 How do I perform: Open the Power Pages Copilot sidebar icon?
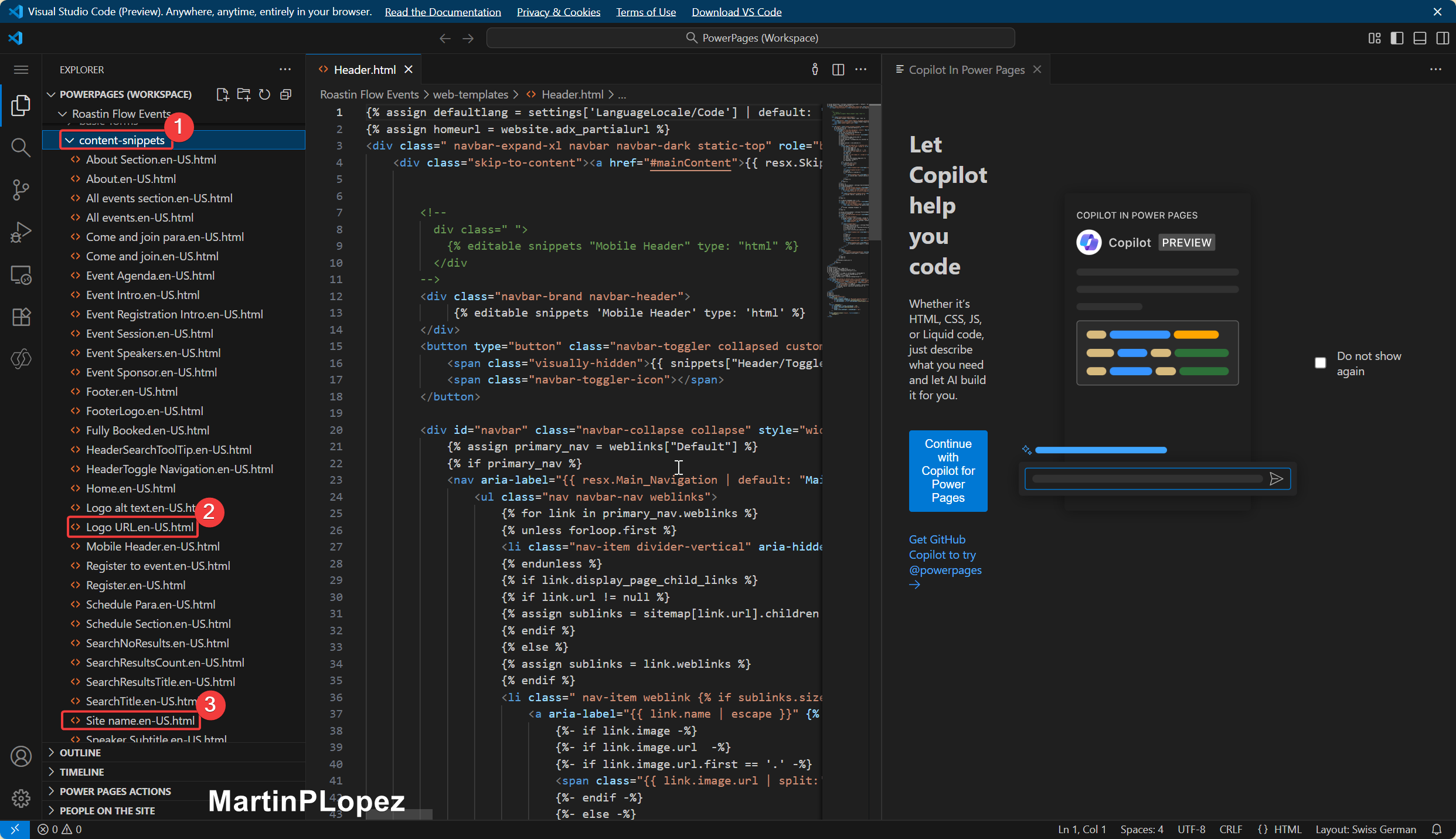pos(21,359)
